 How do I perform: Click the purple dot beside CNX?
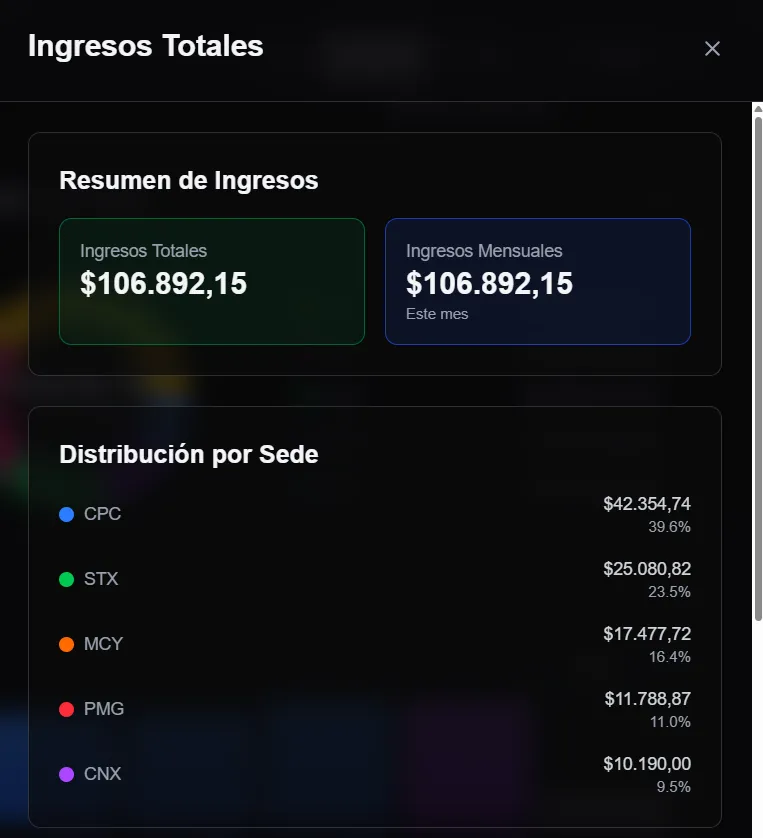[x=64, y=774]
